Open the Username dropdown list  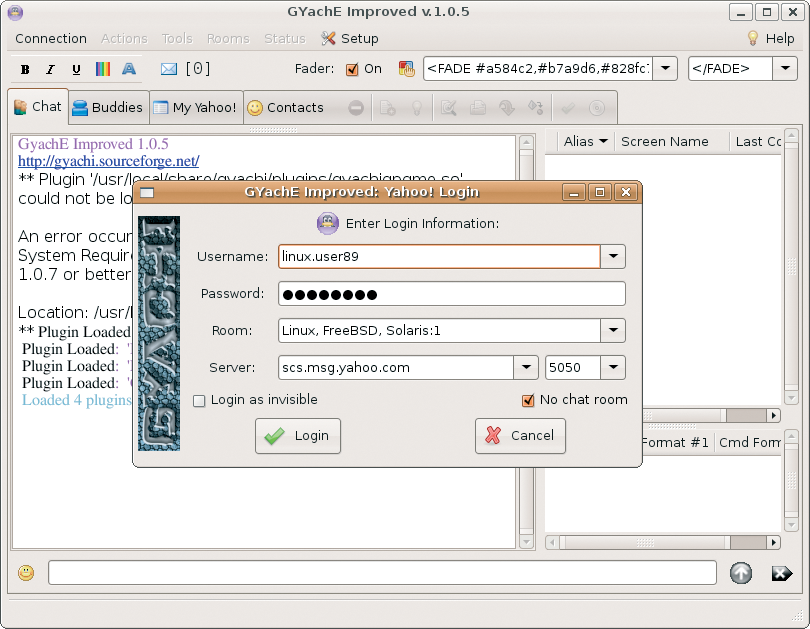point(613,256)
